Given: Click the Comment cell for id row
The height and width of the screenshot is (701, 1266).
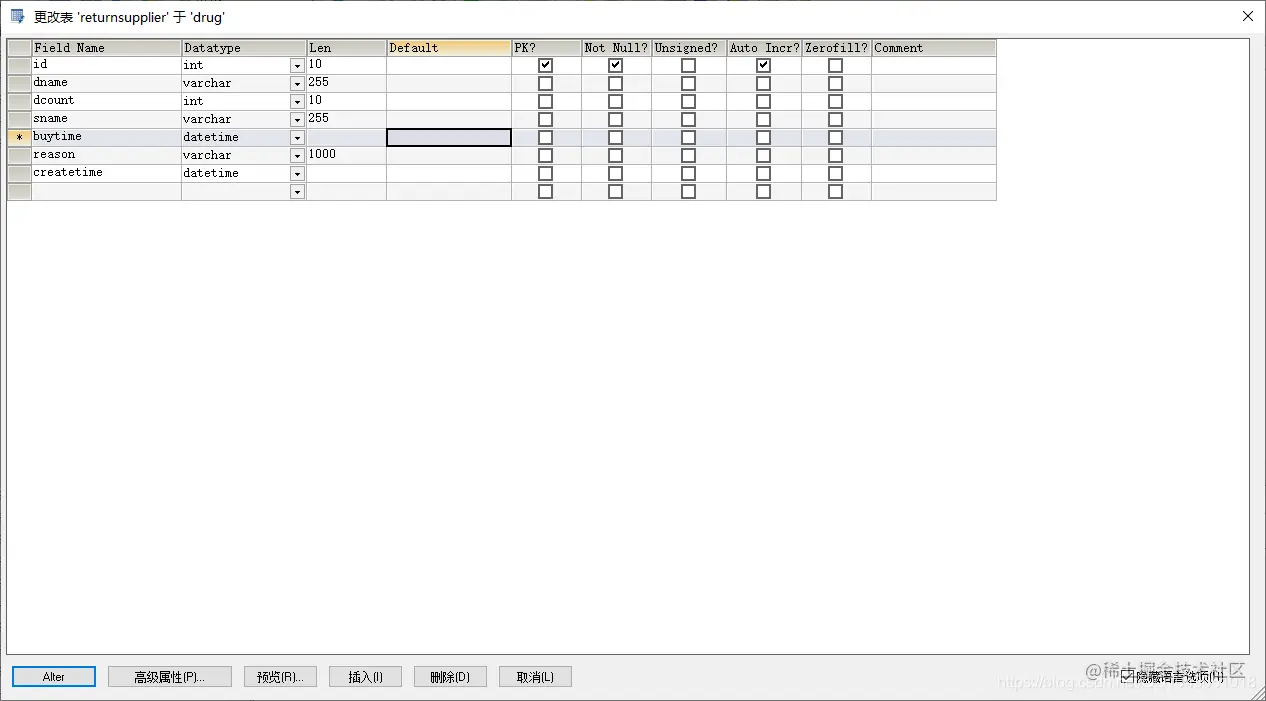Looking at the screenshot, I should point(934,65).
